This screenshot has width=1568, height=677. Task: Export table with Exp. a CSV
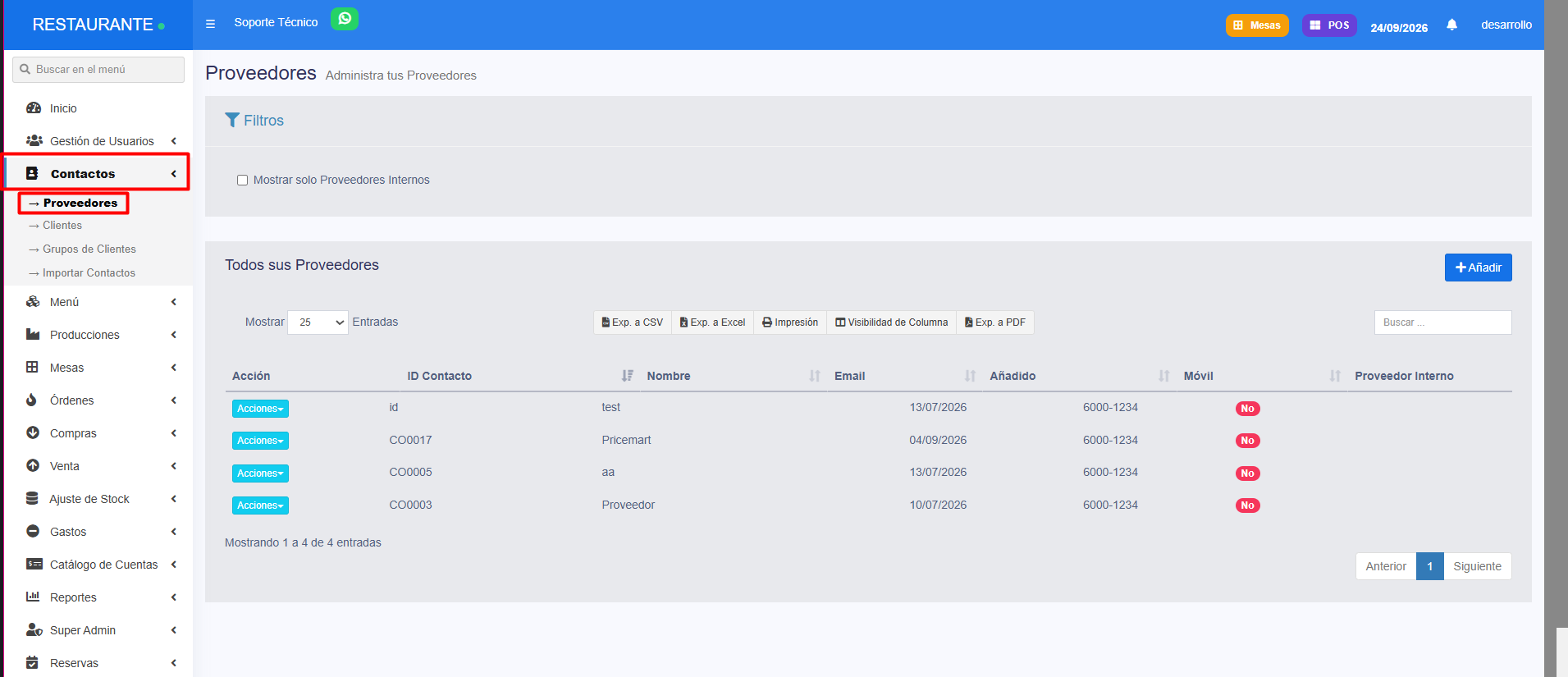(x=633, y=322)
